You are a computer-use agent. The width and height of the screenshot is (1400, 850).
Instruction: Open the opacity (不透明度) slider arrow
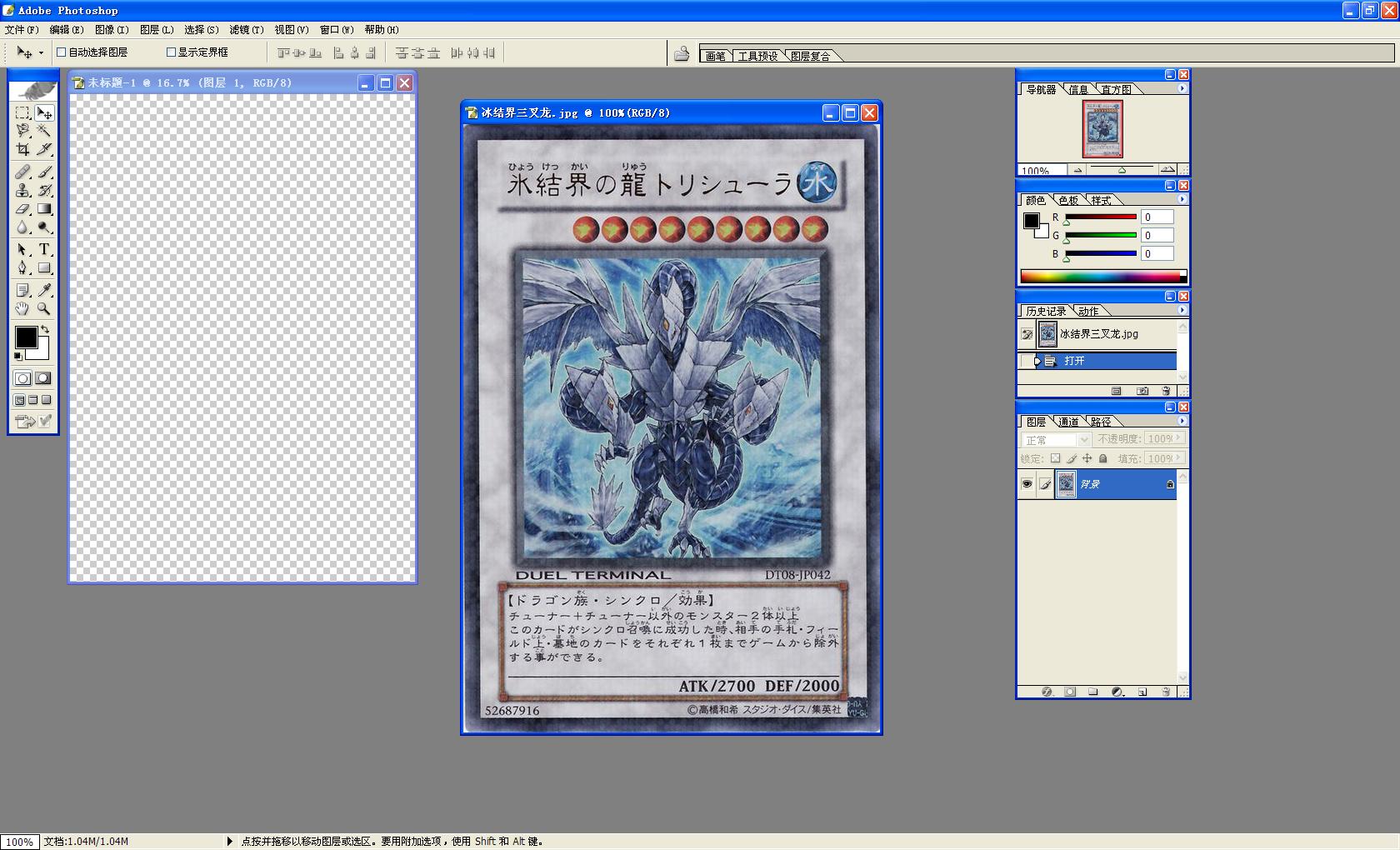point(1178,438)
